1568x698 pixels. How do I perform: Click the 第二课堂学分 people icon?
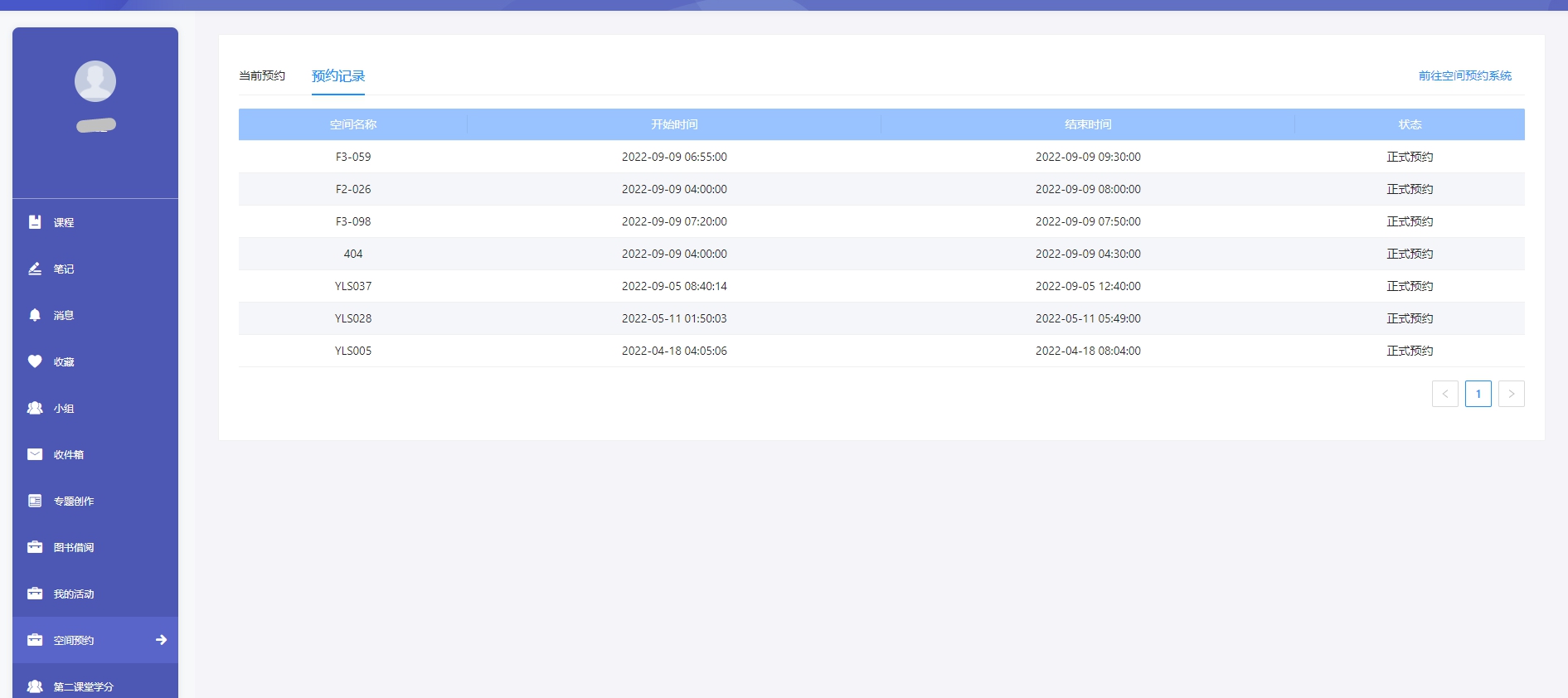(x=35, y=686)
